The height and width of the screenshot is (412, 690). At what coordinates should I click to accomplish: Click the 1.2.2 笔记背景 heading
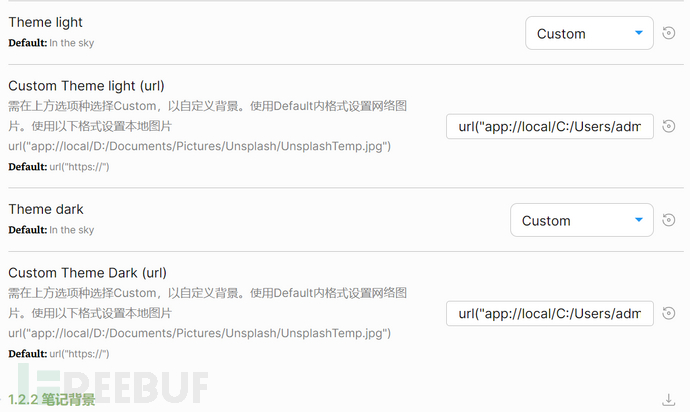[x=52, y=400]
